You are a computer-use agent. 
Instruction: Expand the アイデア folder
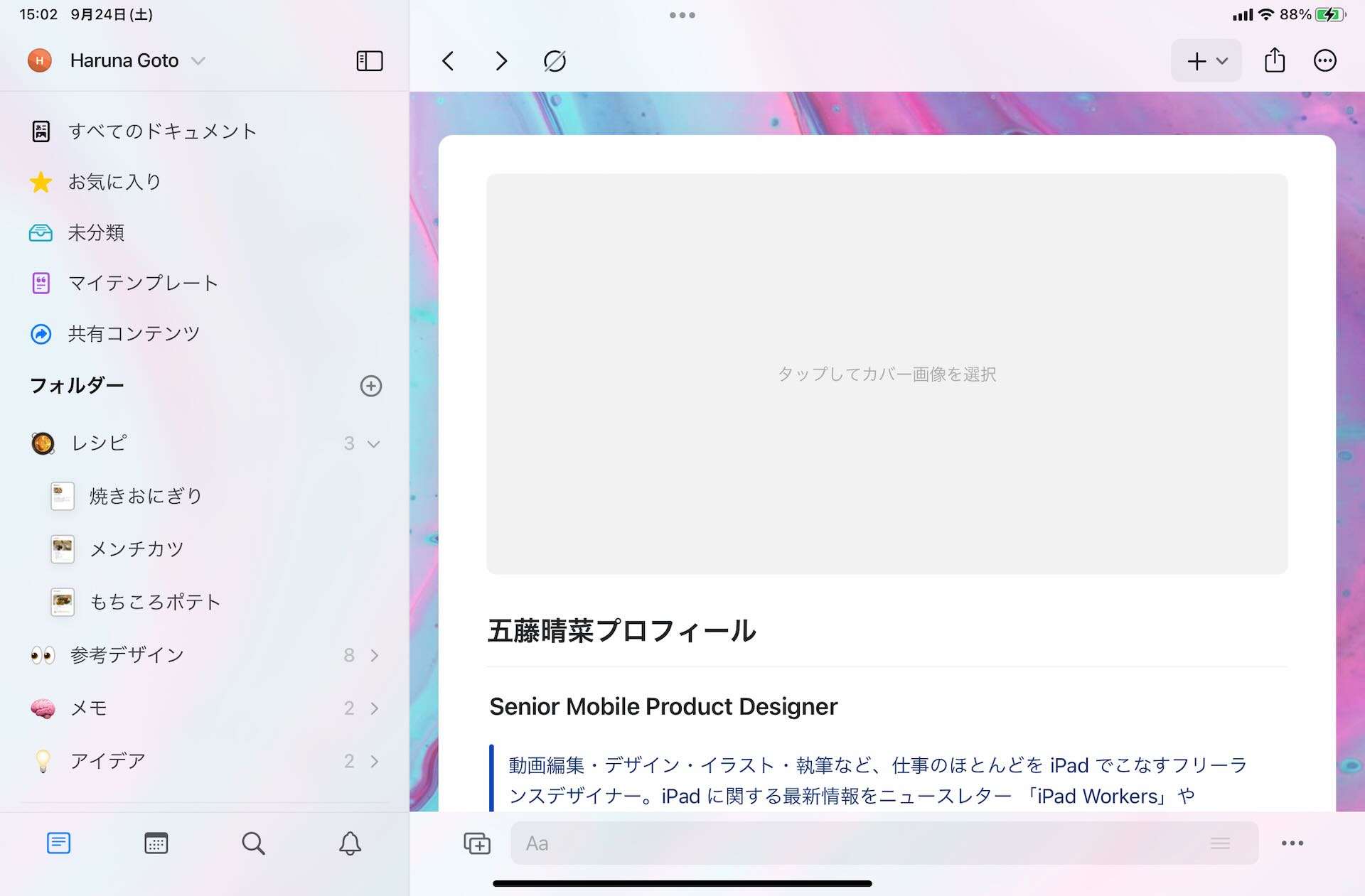[375, 762]
